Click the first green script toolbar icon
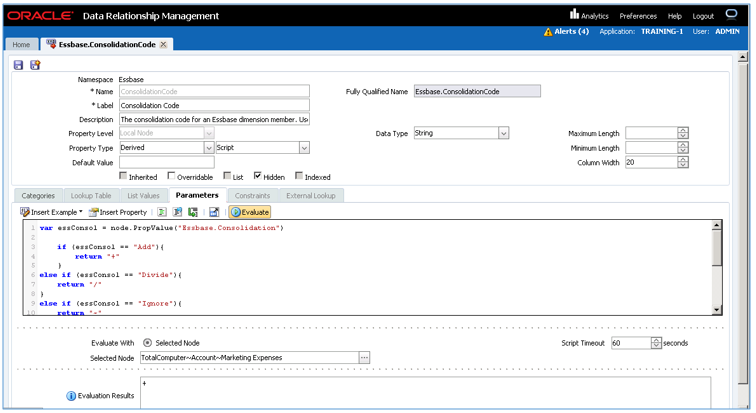 [162, 212]
